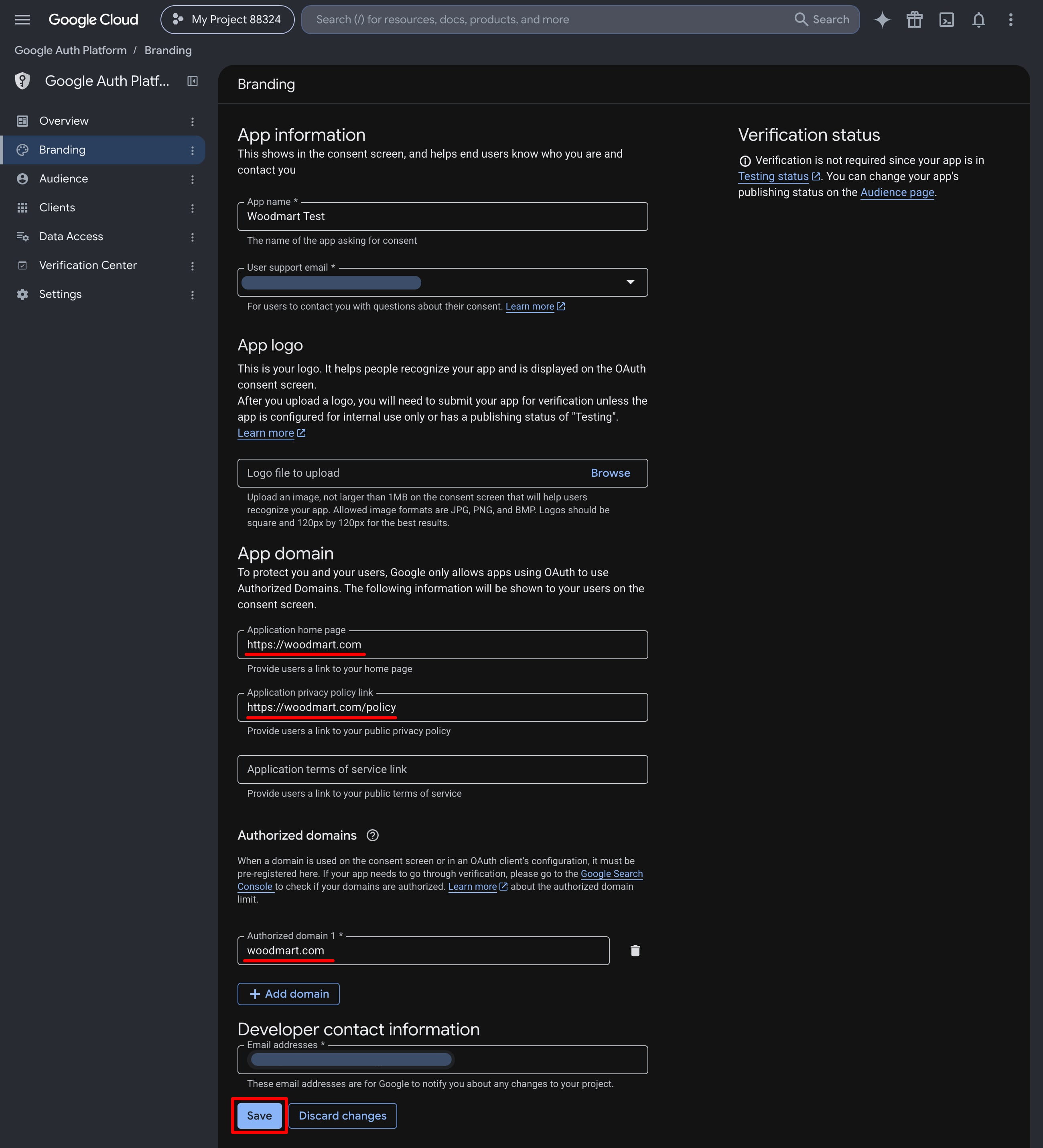Open Settings item three-dot menu
This screenshot has width=1043, height=1148.
point(193,294)
